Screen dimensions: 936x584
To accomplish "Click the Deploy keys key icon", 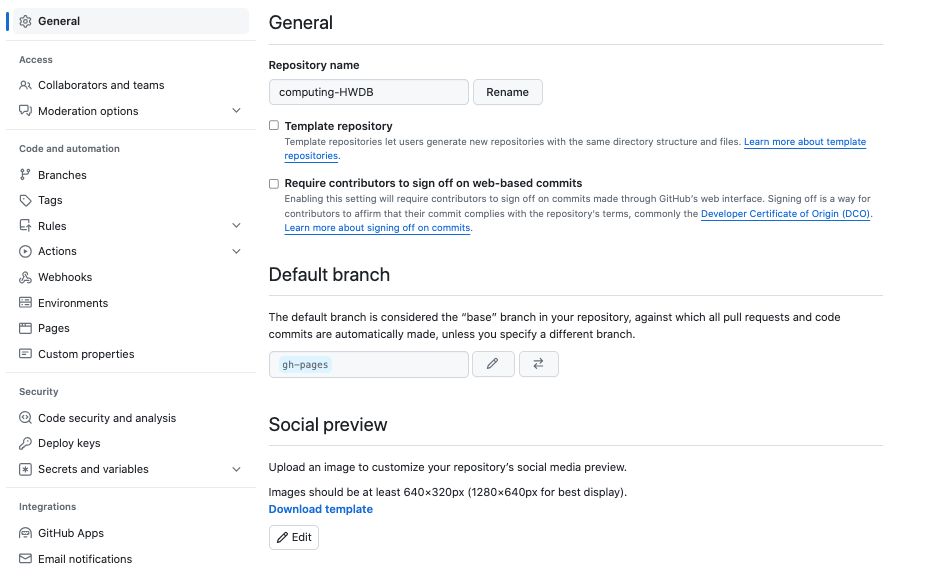I will pos(26,443).
